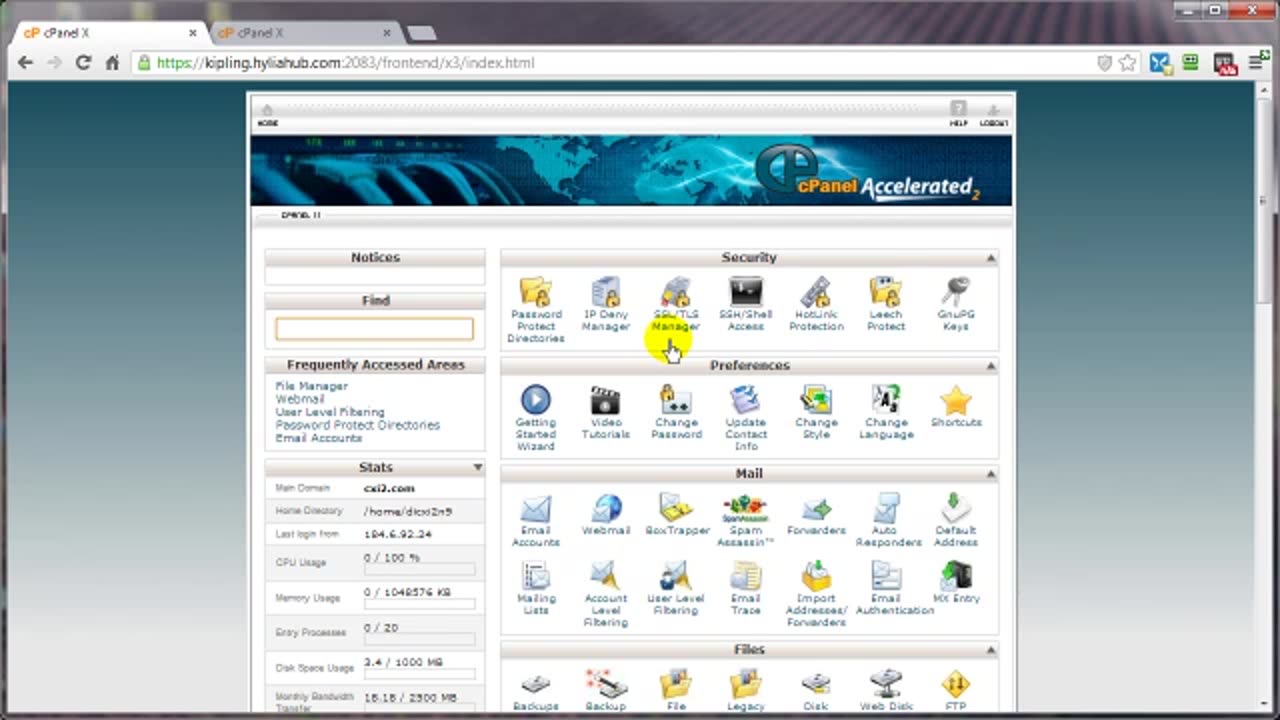Open Chrome menu button
This screenshot has width=1280, height=720.
[x=1258, y=63]
